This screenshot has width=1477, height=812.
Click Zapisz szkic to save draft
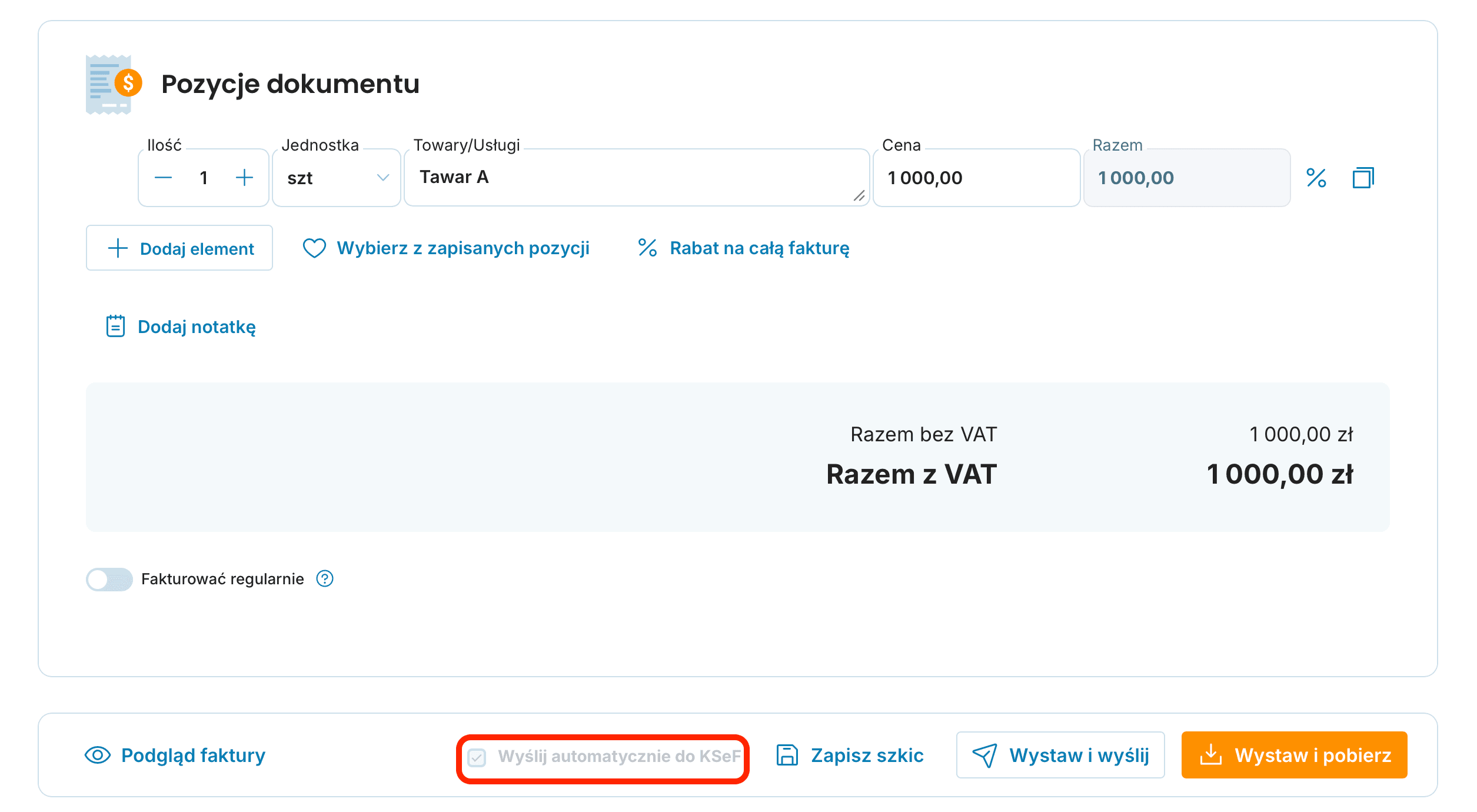850,756
